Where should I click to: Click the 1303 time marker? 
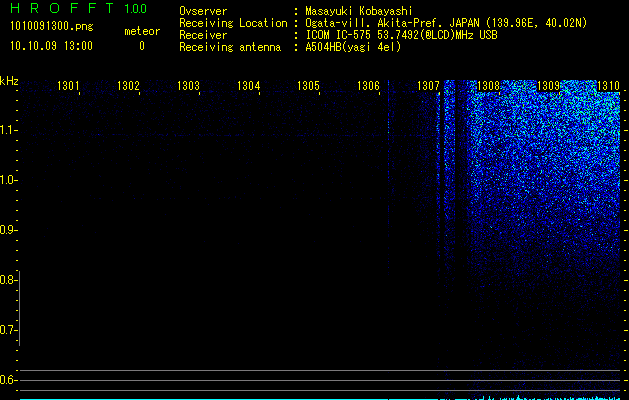pyautogui.click(x=188, y=85)
